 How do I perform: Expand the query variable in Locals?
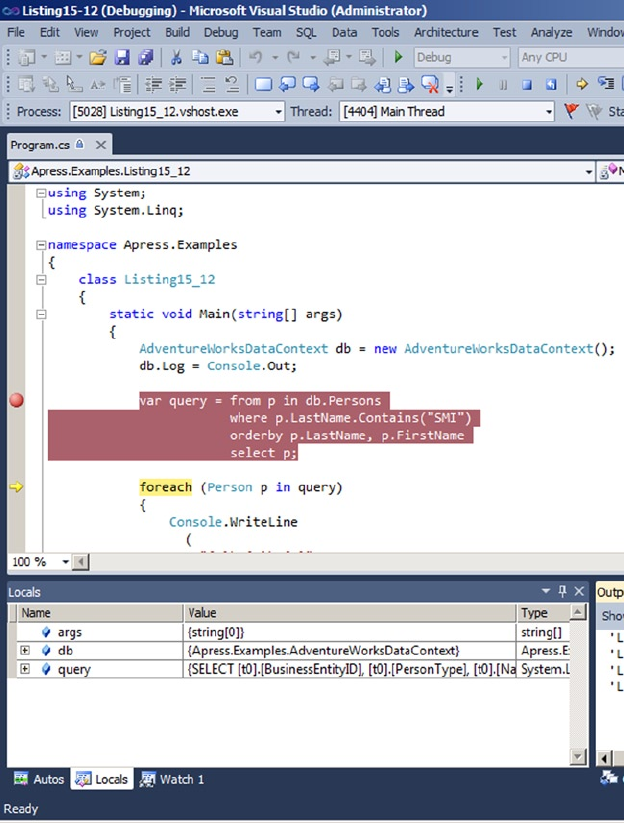click(x=25, y=669)
